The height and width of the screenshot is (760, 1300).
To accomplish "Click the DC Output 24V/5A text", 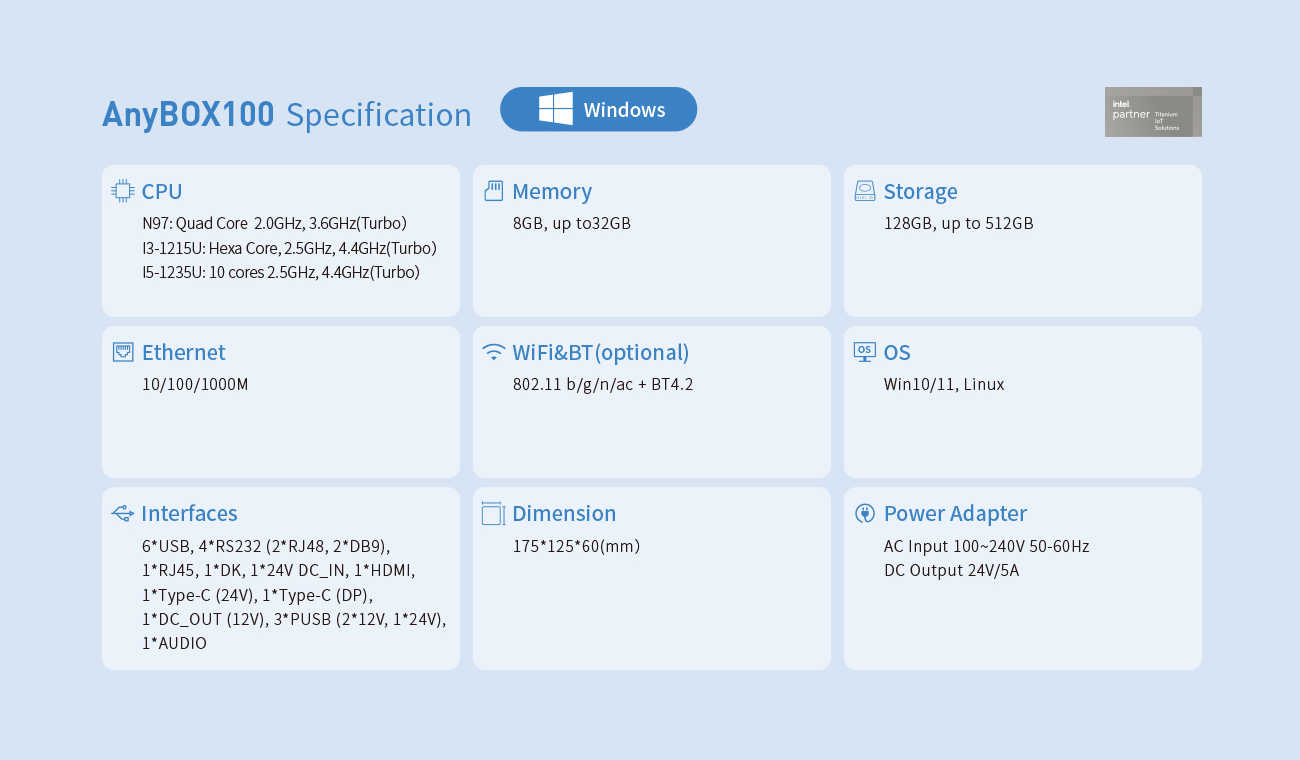I will coord(951,571).
